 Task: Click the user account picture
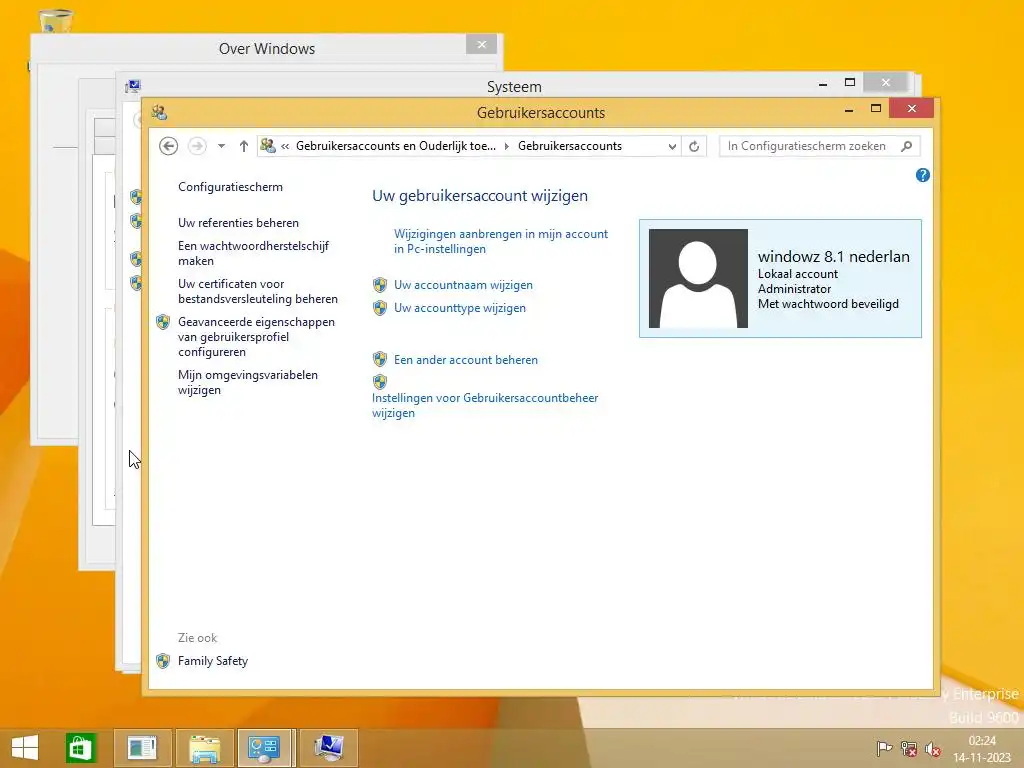click(698, 278)
